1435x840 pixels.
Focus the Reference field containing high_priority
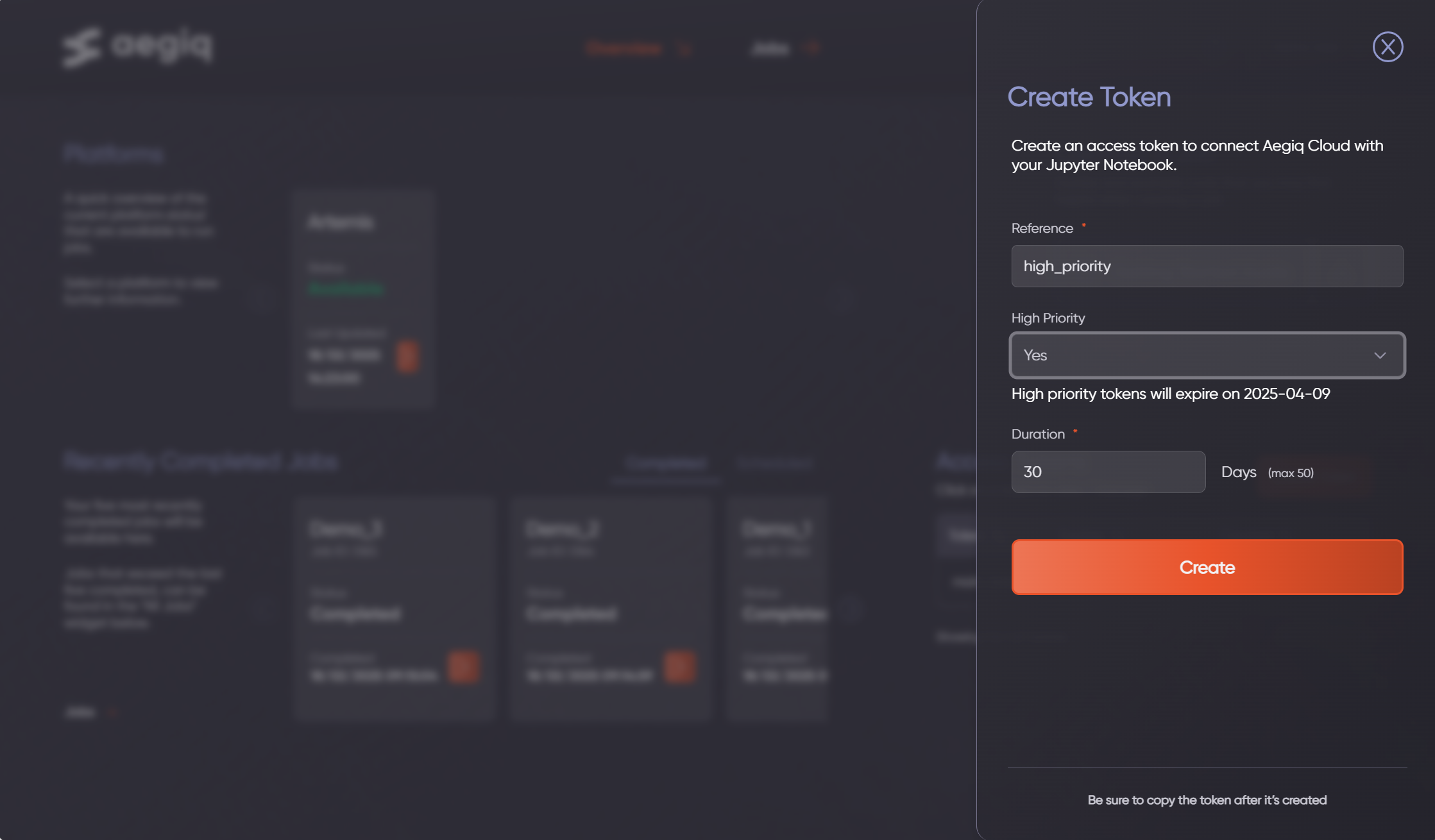[x=1207, y=266]
